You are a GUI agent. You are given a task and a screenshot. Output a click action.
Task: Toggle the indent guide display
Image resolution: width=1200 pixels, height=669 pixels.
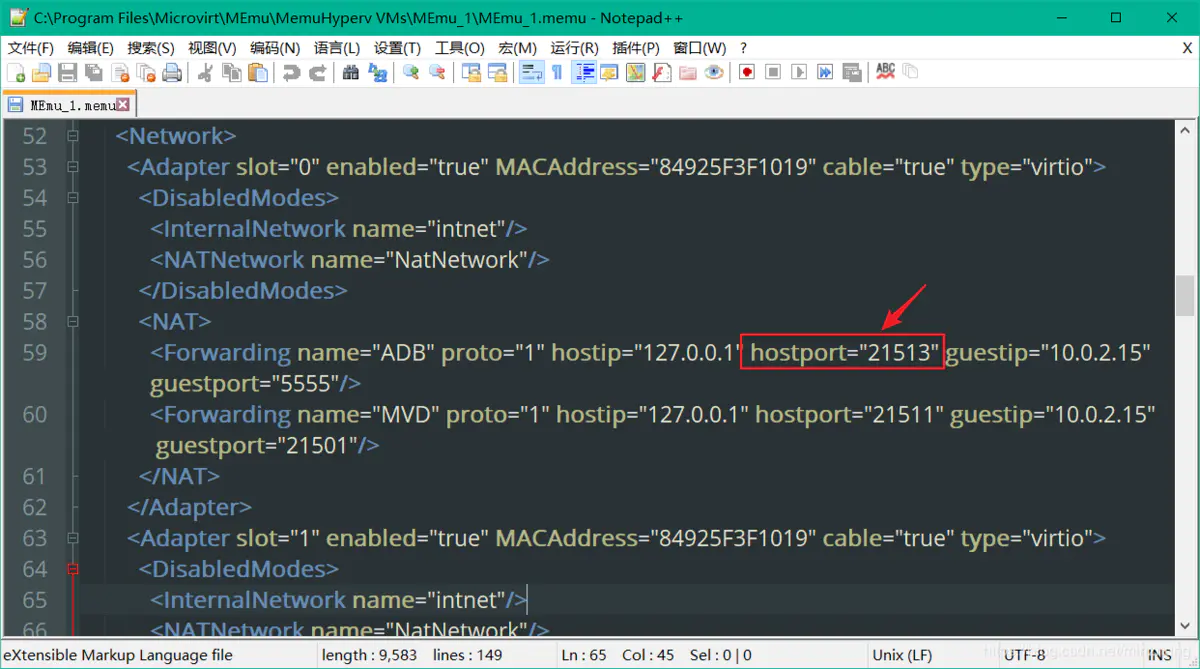click(584, 72)
